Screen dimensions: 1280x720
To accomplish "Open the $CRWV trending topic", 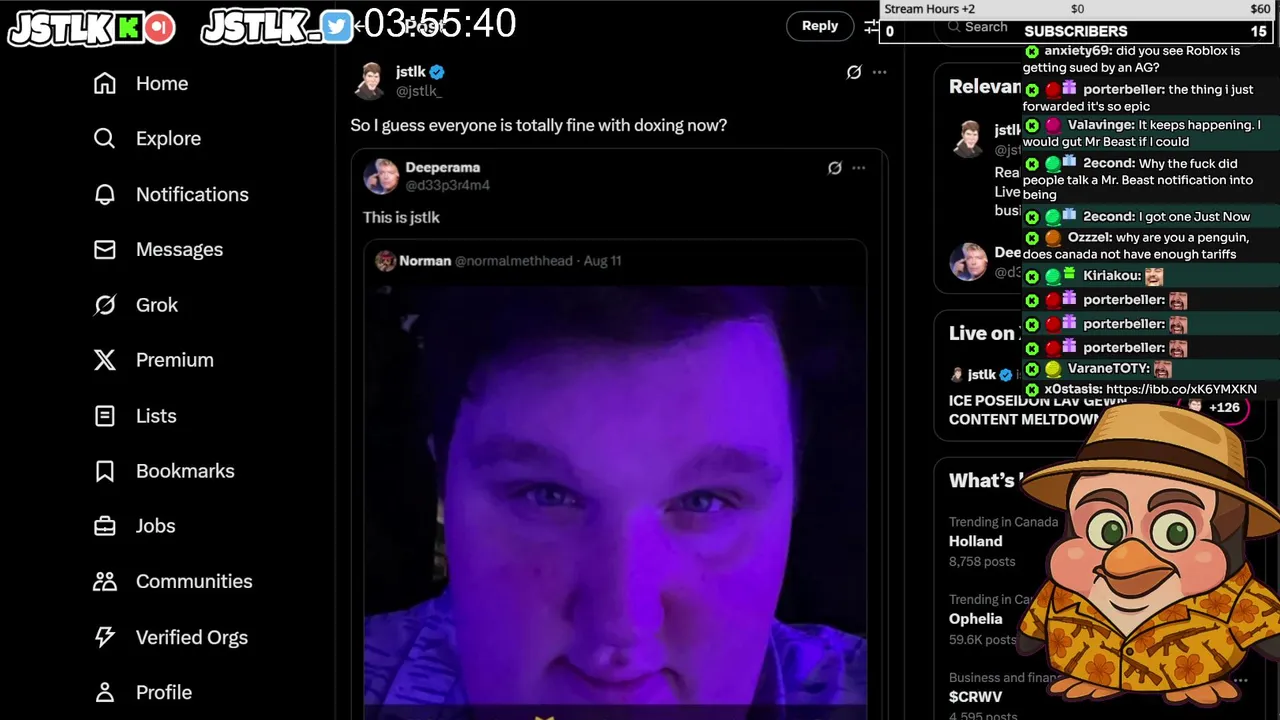I will point(975,697).
